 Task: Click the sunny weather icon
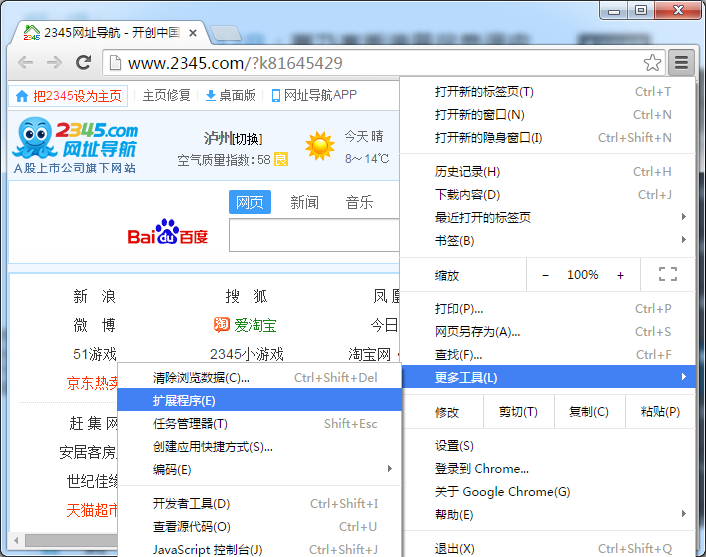[x=320, y=146]
